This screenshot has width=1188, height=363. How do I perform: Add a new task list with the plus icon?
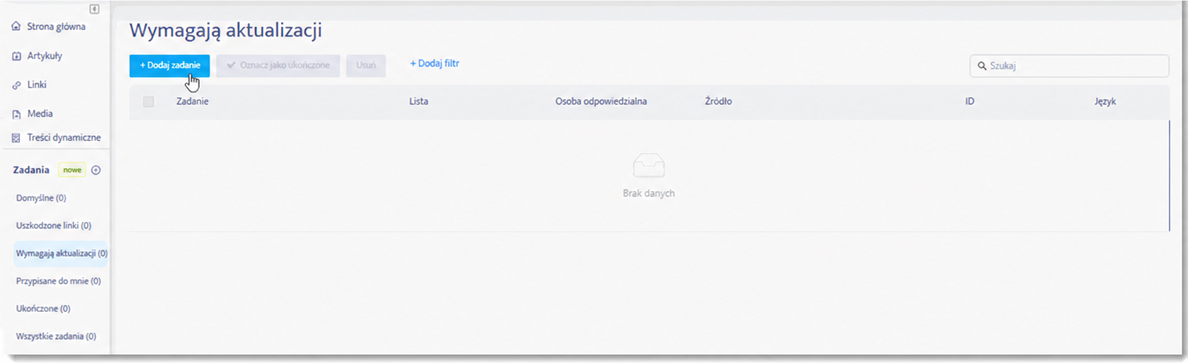95,171
